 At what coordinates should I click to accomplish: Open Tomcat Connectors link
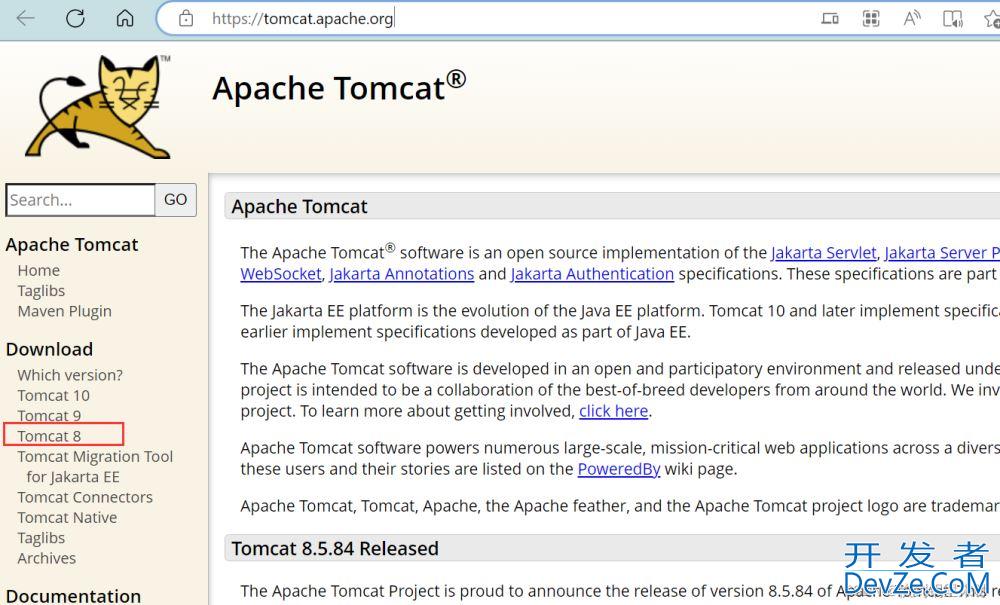pyautogui.click(x=85, y=497)
